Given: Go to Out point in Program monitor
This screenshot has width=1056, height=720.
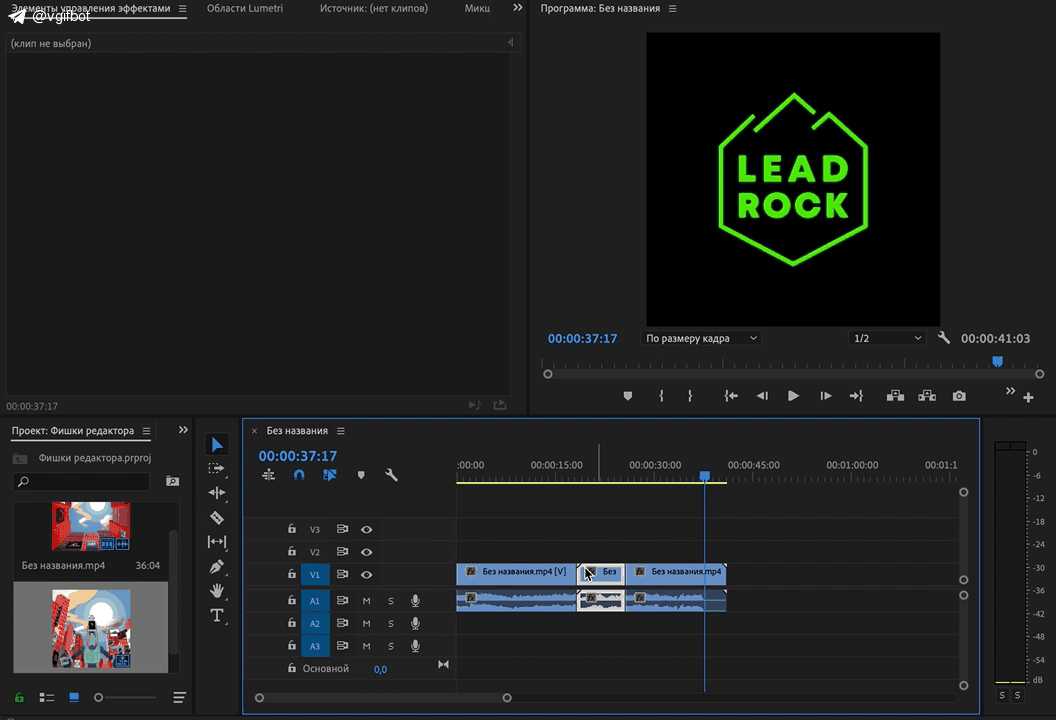Looking at the screenshot, I should pyautogui.click(x=856, y=396).
